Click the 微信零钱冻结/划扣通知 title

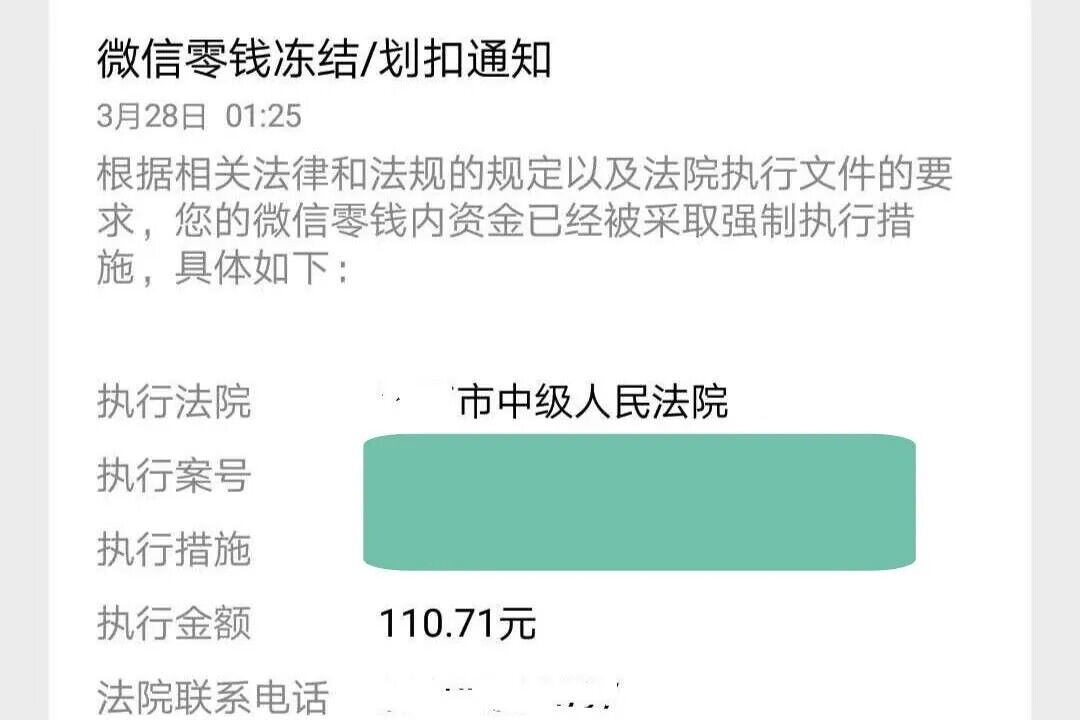pos(324,60)
